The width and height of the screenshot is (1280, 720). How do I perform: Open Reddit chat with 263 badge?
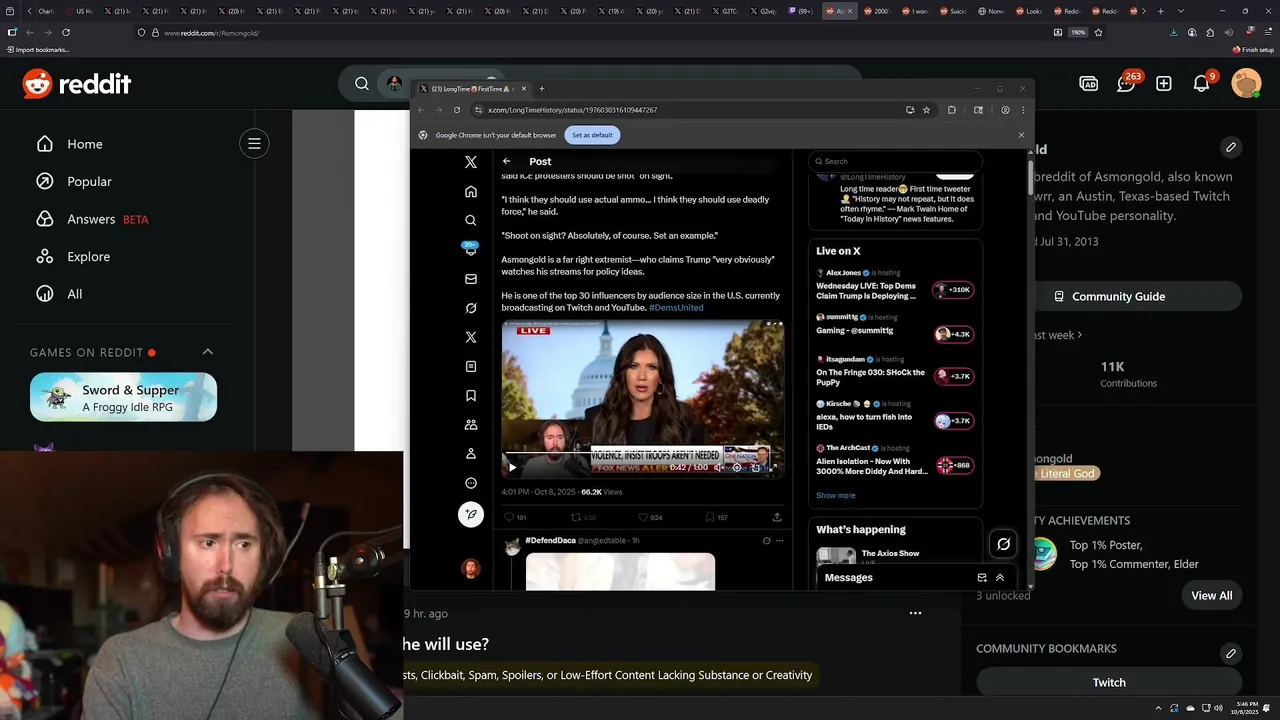tap(1127, 84)
